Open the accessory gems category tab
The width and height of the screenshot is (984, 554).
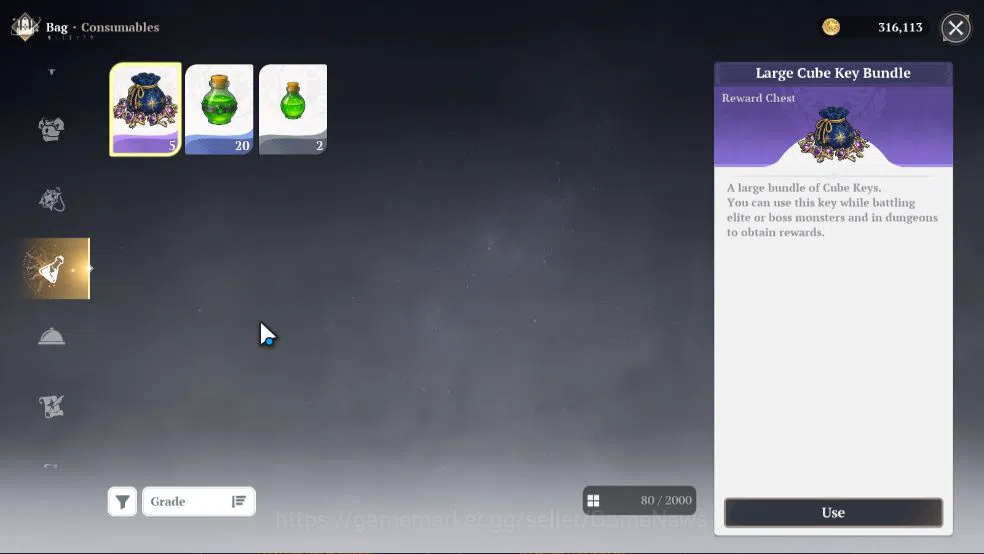51,200
